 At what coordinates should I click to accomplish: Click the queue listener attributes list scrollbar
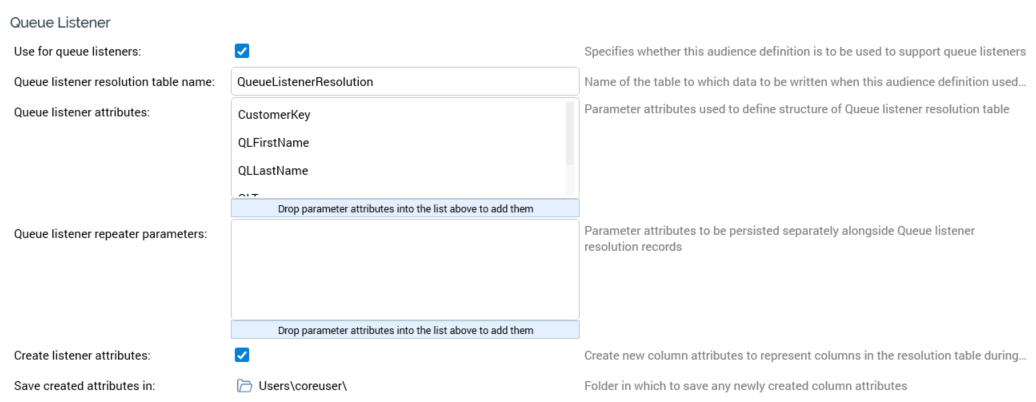570,133
